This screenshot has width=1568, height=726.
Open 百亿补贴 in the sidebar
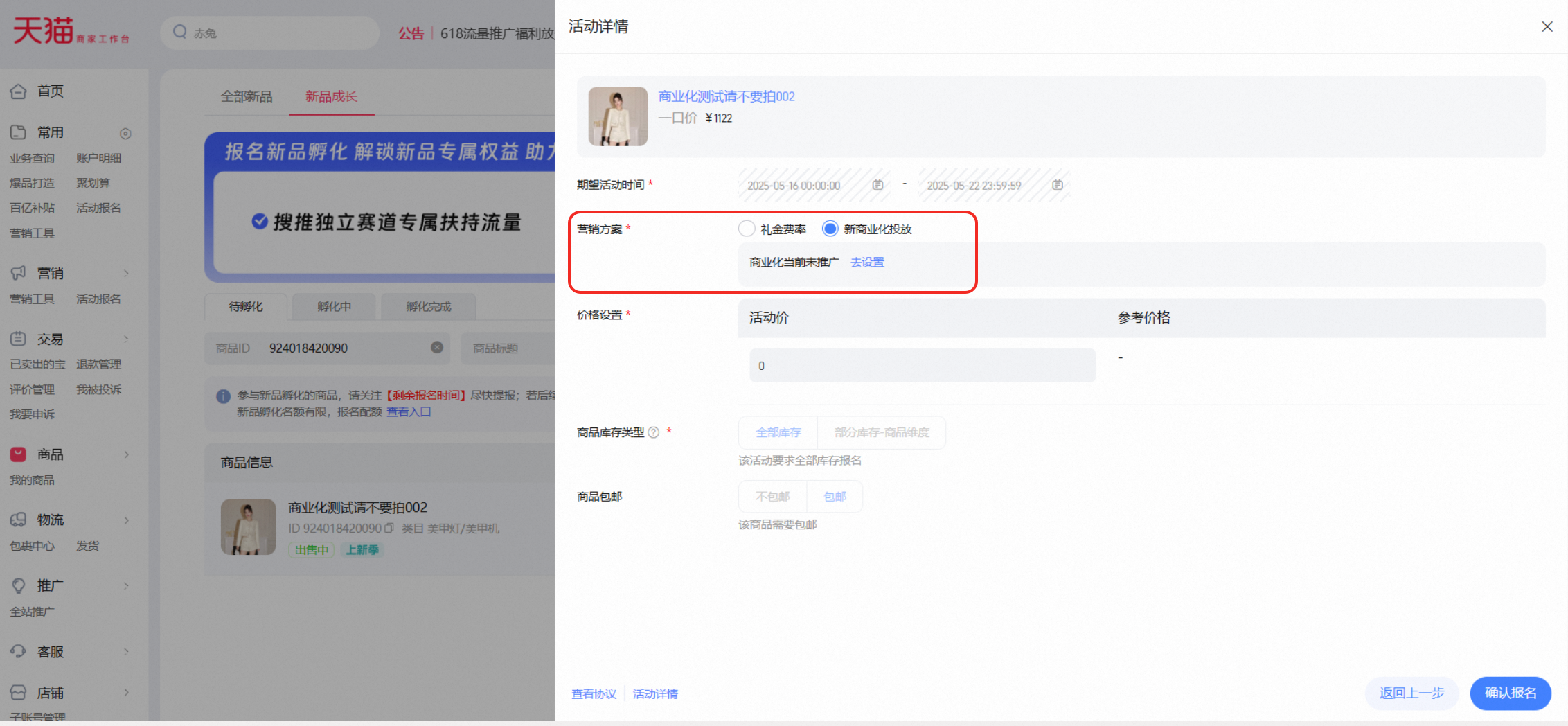[32, 208]
